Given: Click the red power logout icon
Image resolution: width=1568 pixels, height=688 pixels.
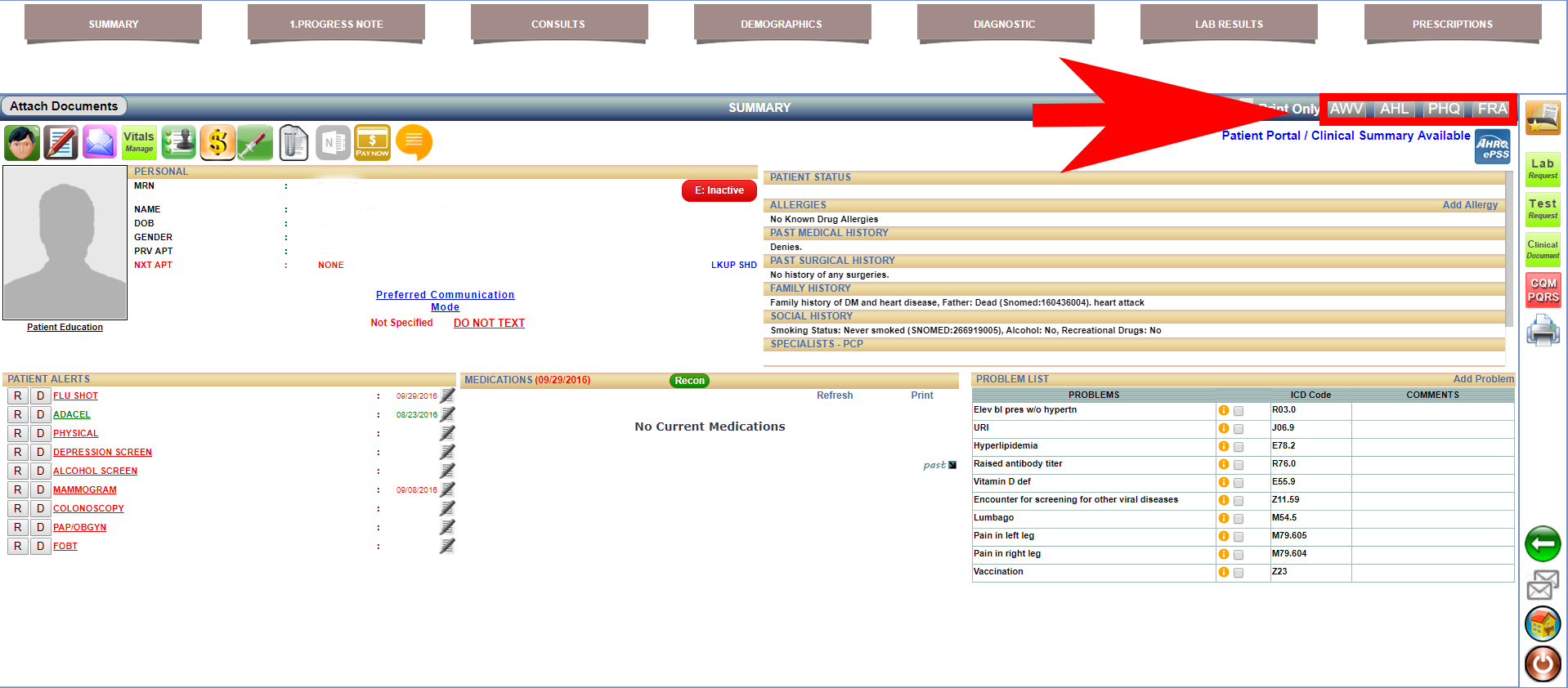Looking at the screenshot, I should [1543, 663].
